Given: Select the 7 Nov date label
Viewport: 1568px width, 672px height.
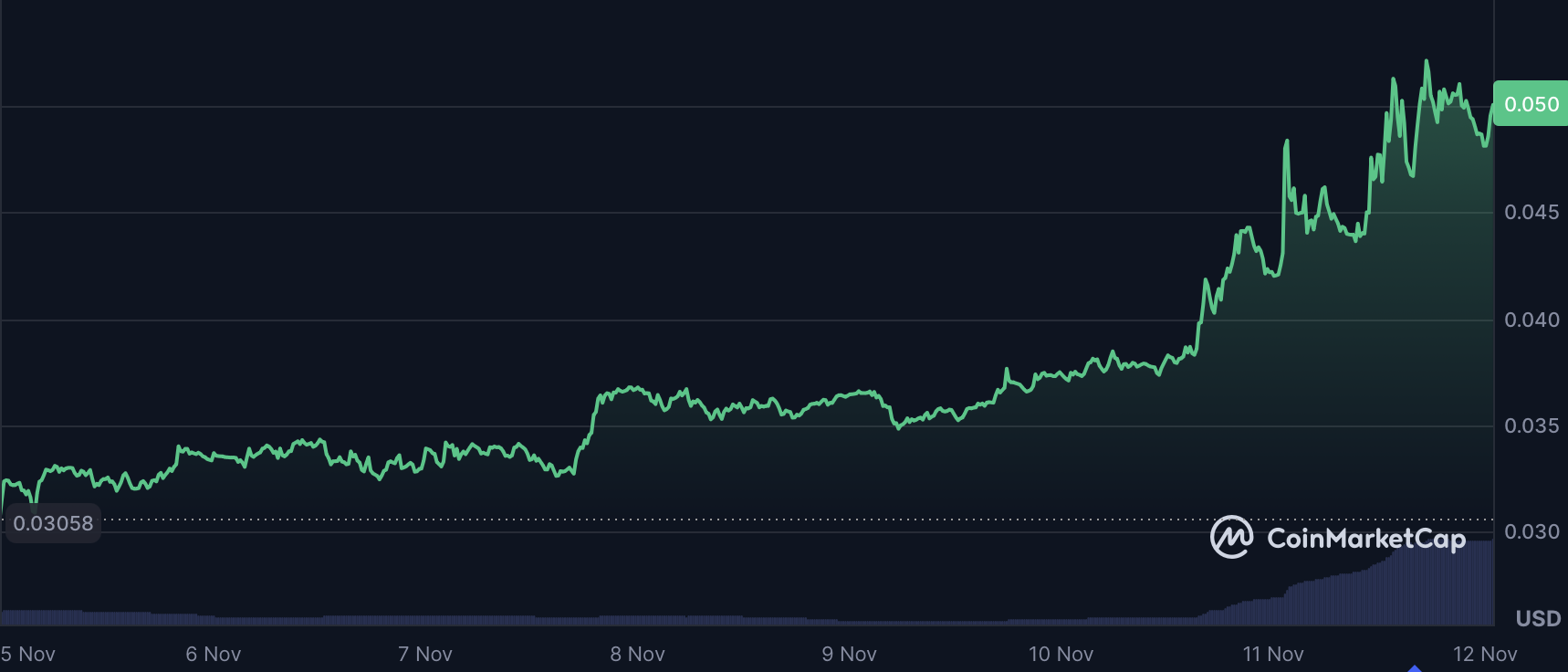Looking at the screenshot, I should tap(424, 654).
